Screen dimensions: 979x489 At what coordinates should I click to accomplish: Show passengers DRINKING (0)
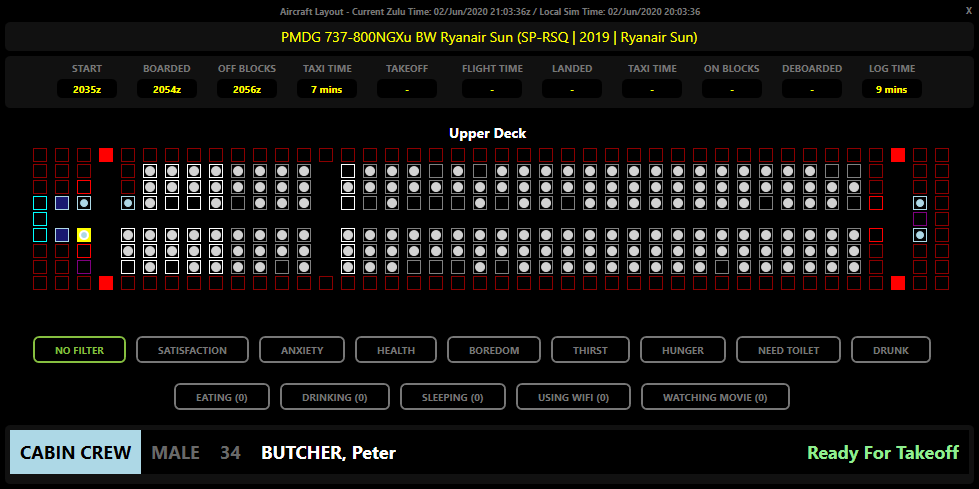(335, 397)
